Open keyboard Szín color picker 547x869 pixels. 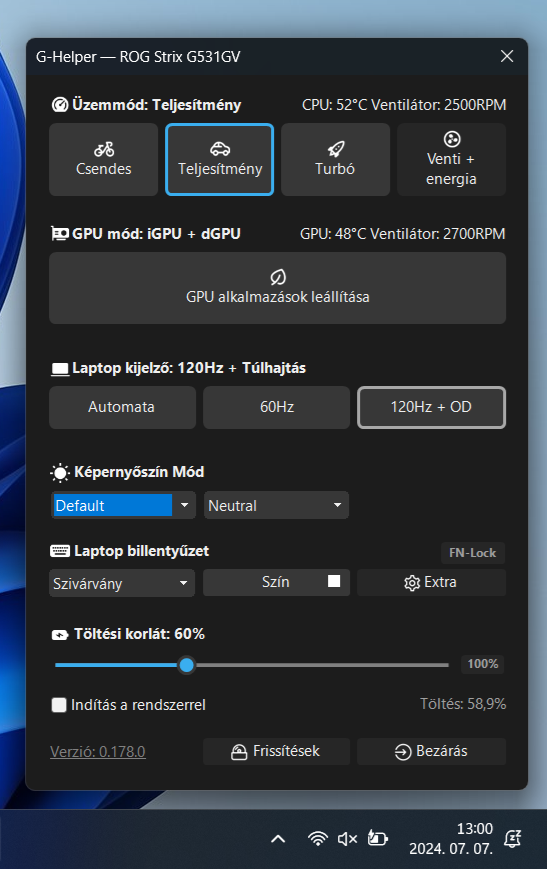277,582
